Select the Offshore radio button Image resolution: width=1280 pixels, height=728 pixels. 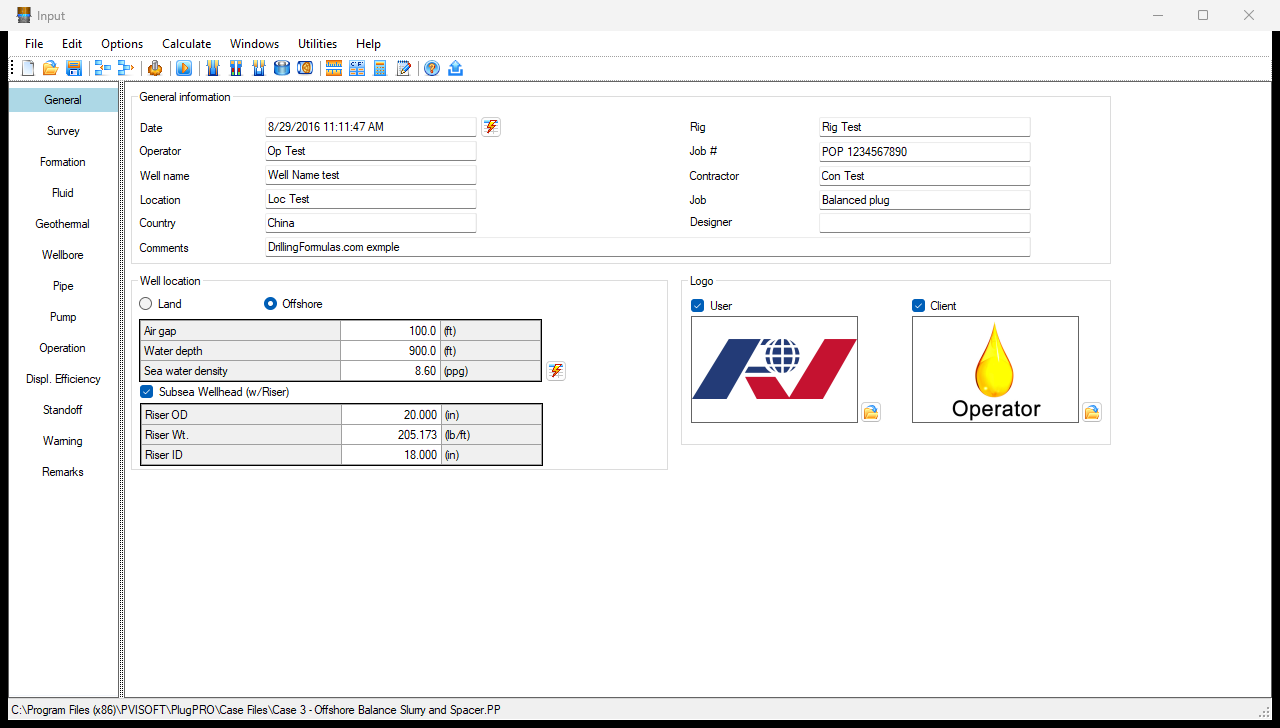(x=270, y=304)
